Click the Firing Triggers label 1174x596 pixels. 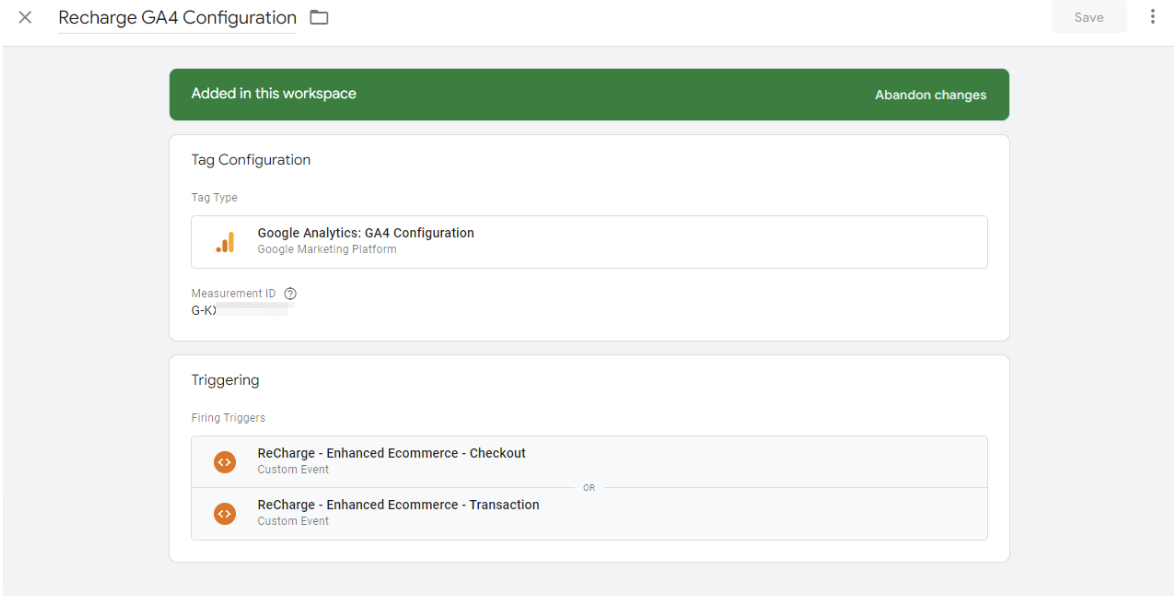(228, 418)
